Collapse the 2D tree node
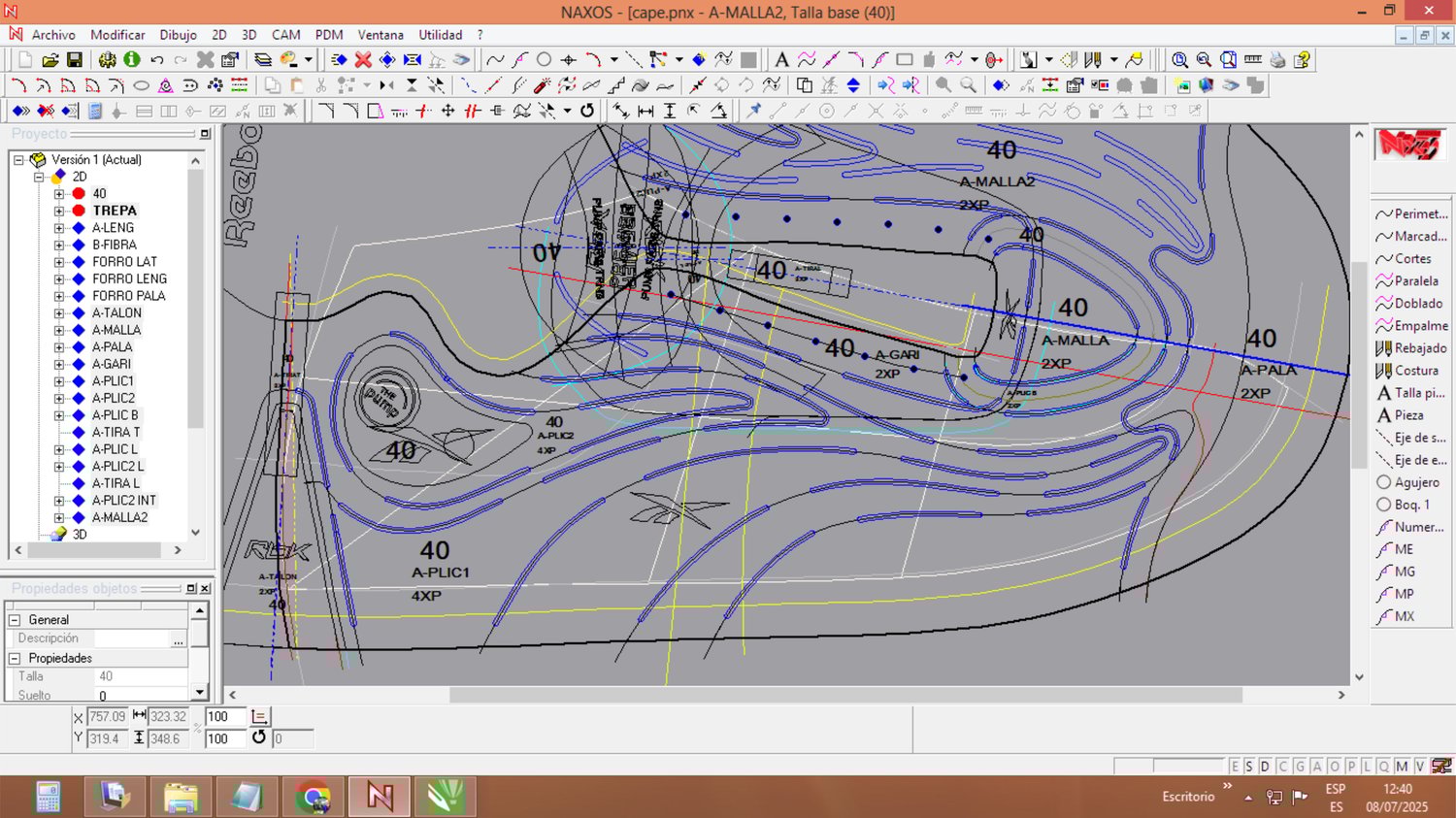Image resolution: width=1456 pixels, height=818 pixels. tap(39, 177)
